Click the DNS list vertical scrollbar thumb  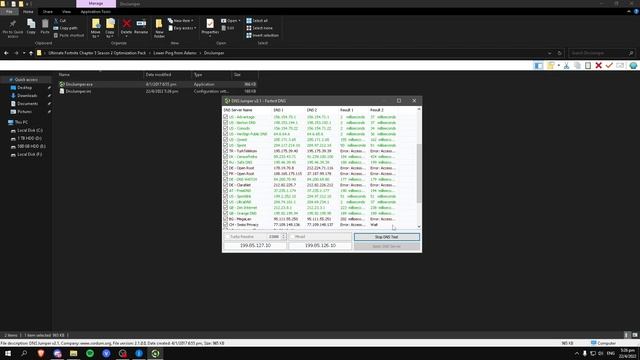[419, 173]
